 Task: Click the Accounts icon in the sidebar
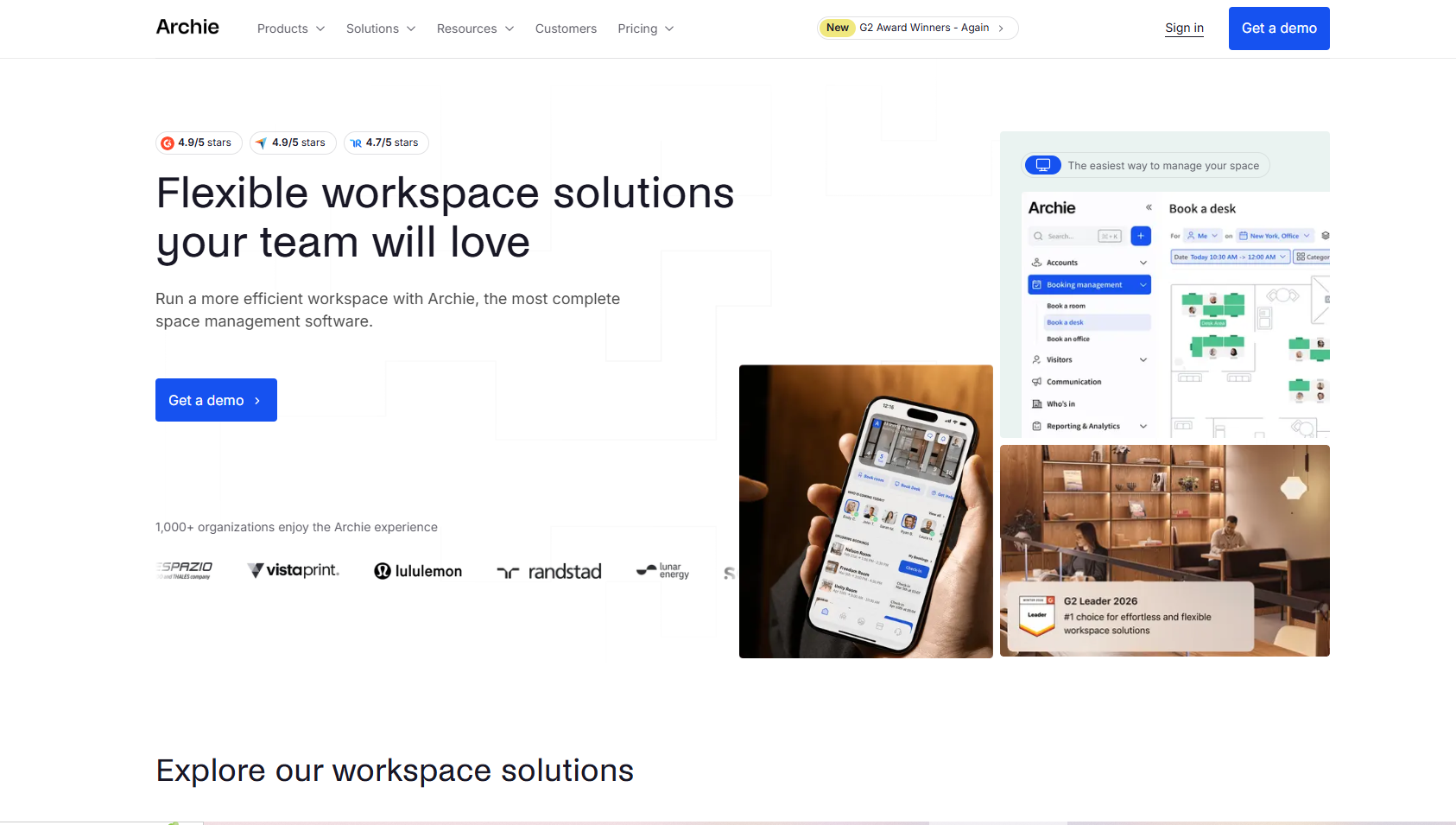[x=1037, y=263]
